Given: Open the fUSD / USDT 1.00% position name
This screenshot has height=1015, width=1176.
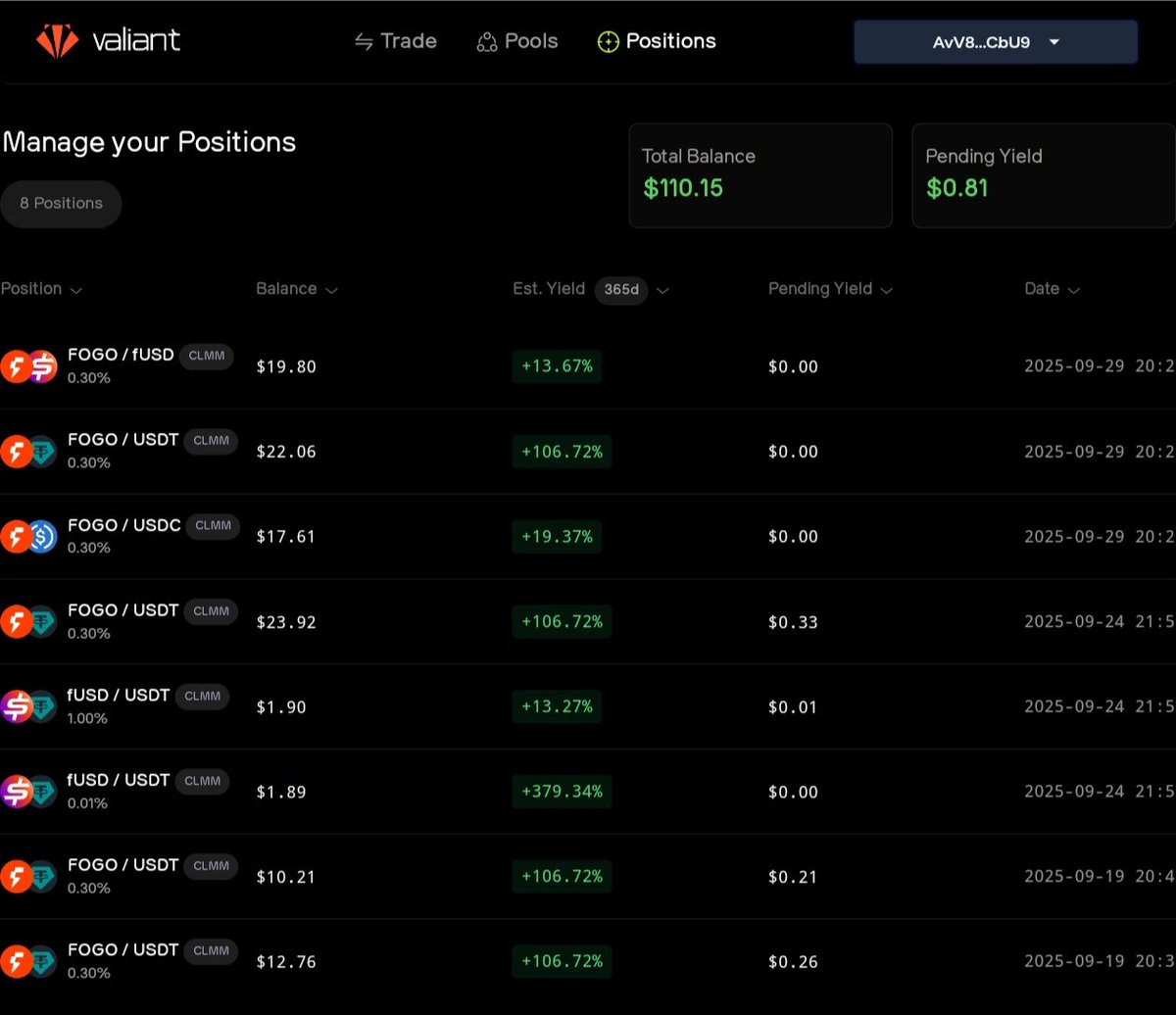Looking at the screenshot, I should (119, 696).
